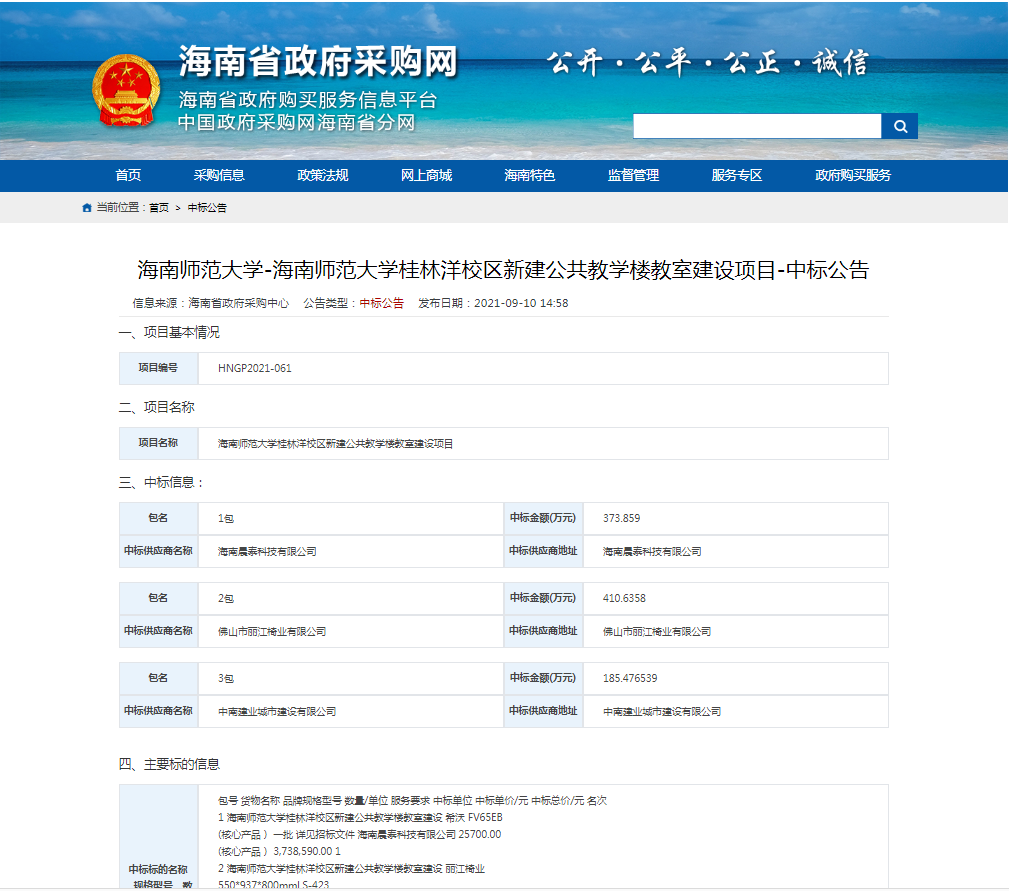Open the 政府购买服务 navigation menu
The width and height of the screenshot is (1009, 891).
853,176
